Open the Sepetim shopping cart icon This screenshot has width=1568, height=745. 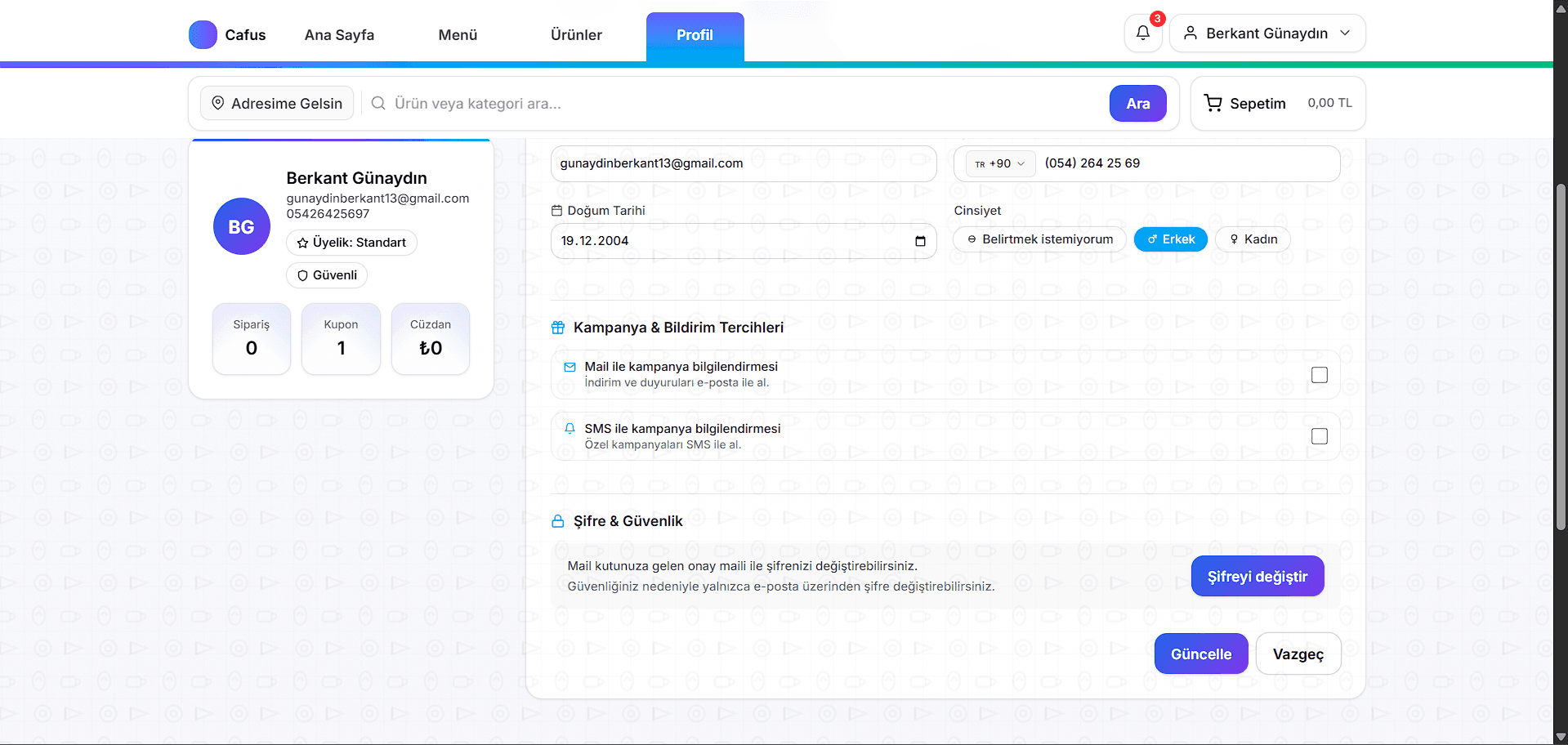[1213, 103]
